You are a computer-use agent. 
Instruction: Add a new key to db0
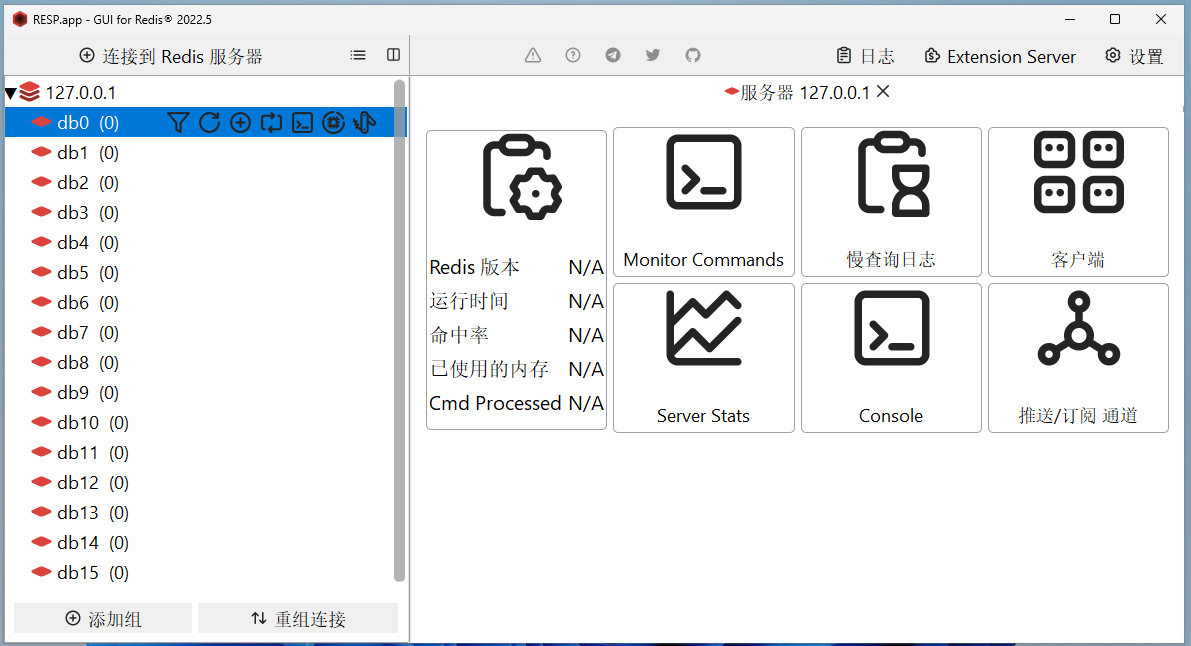tap(240, 123)
